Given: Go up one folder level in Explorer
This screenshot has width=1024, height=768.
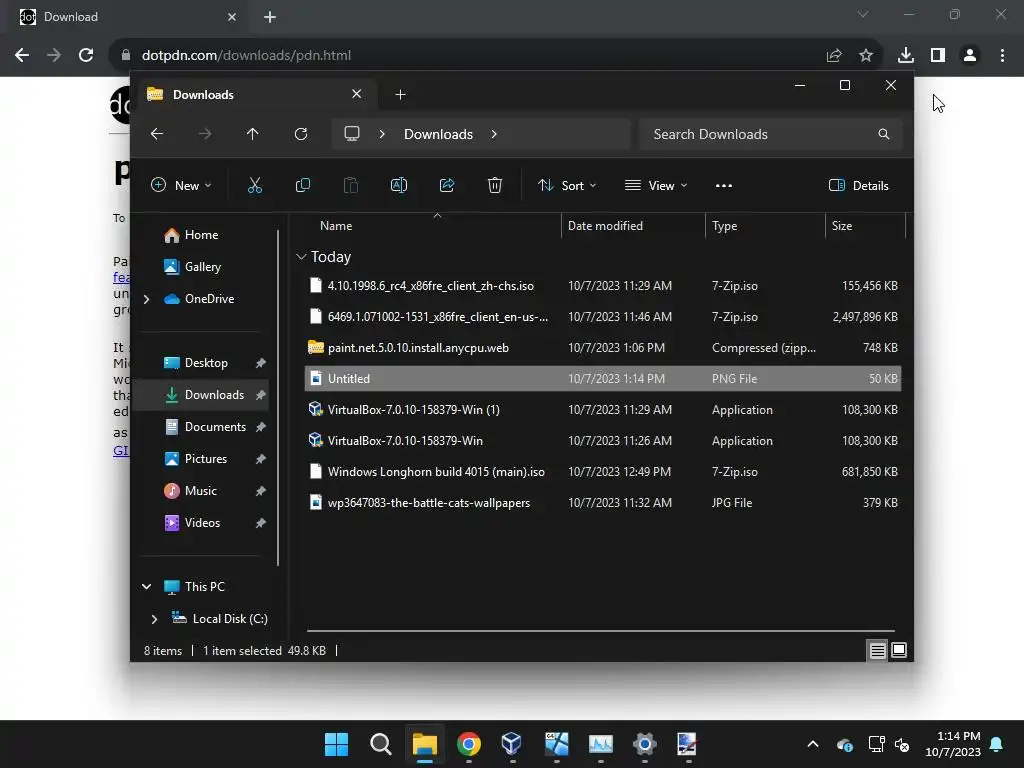Looking at the screenshot, I should pos(253,134).
